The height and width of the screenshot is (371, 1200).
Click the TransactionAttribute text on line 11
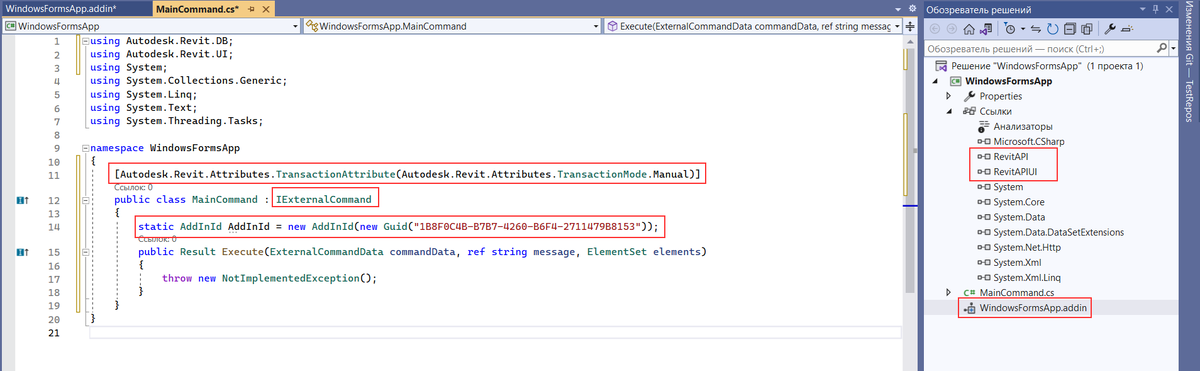point(335,174)
